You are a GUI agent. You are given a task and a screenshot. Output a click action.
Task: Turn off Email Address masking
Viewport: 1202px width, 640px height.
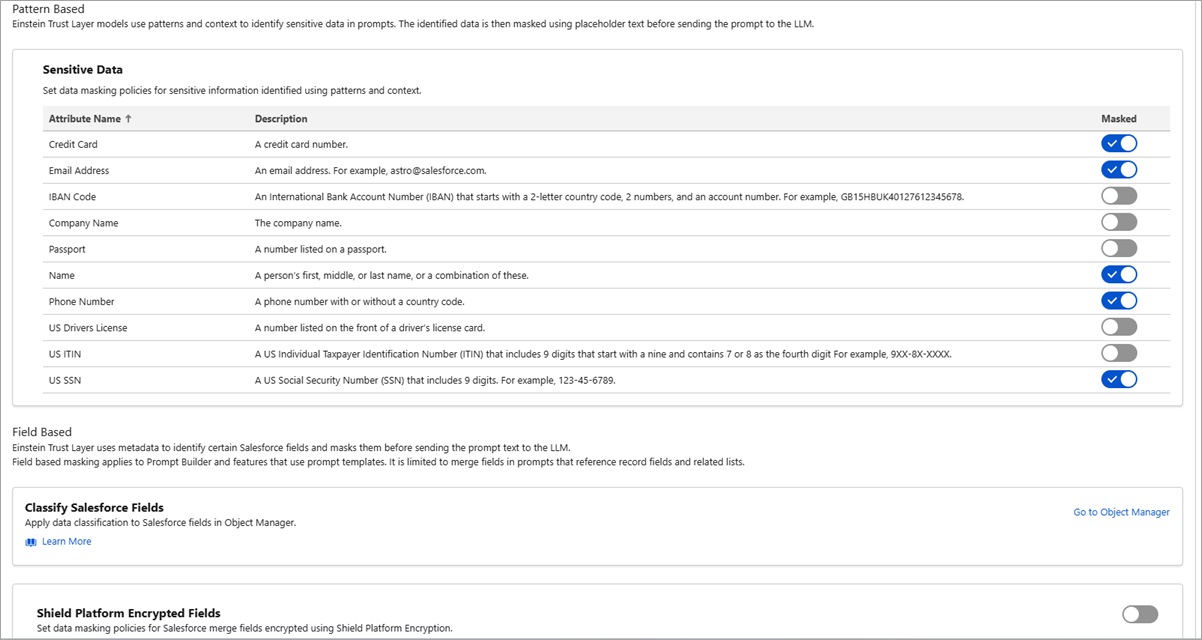1119,170
